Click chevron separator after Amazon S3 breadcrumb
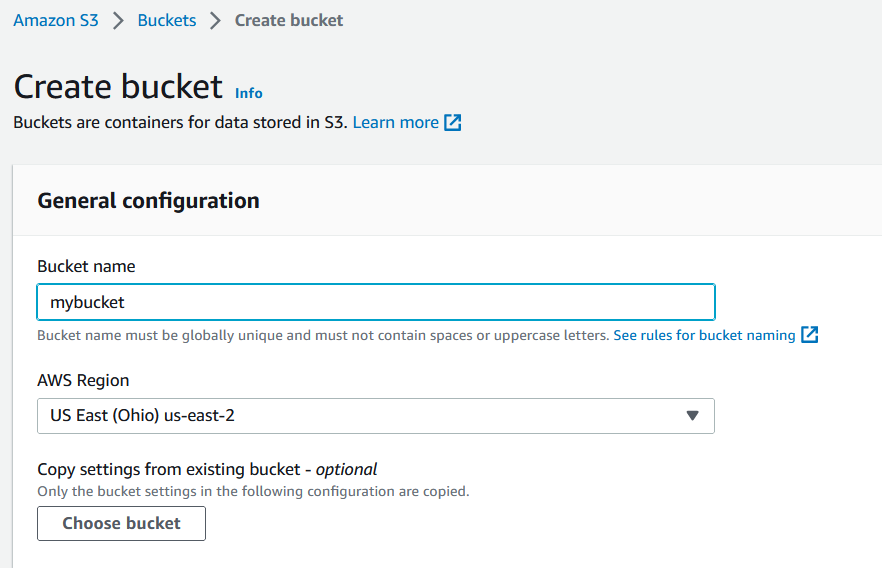Screen dimensions: 882x568 118,21
